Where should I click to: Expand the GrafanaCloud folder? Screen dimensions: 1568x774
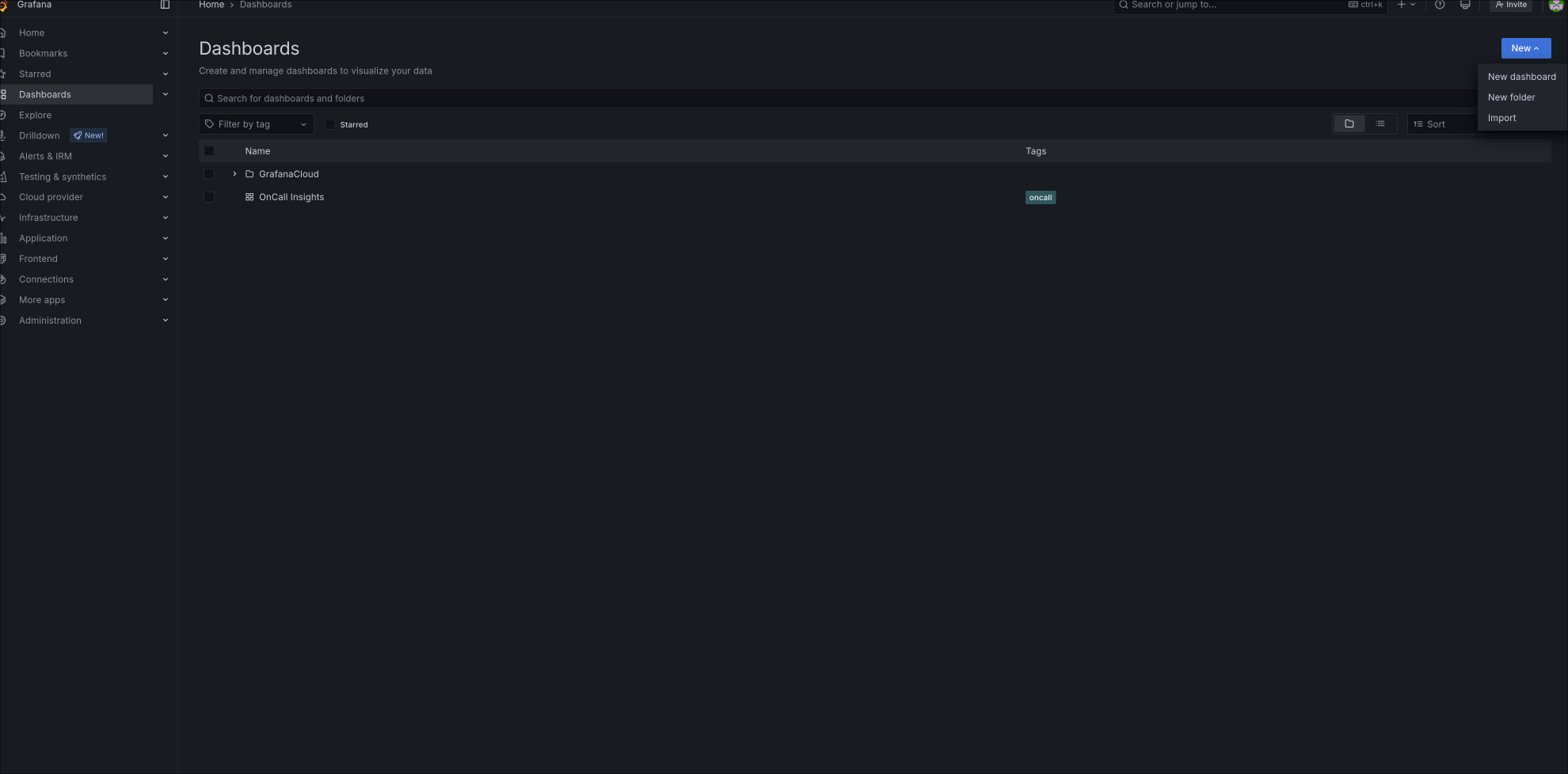click(x=234, y=173)
